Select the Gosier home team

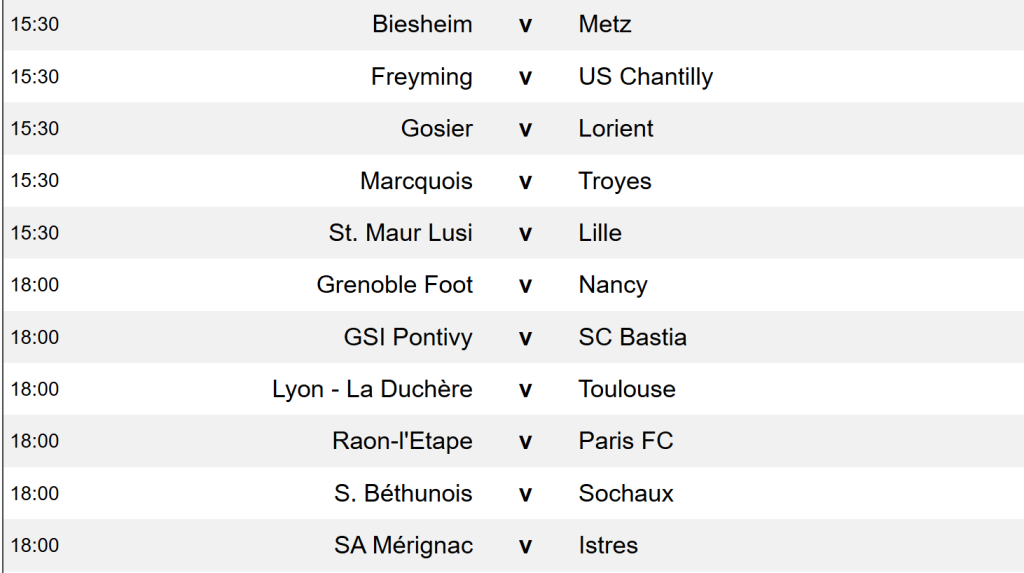coord(437,128)
